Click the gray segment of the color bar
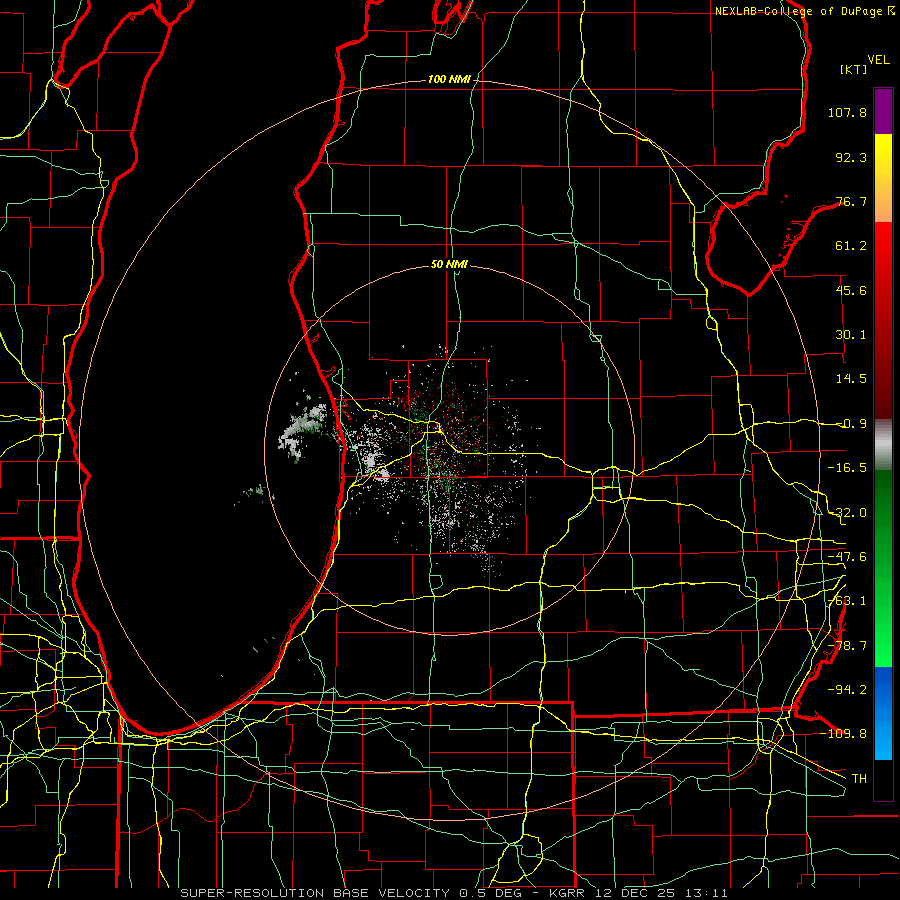 883,445
